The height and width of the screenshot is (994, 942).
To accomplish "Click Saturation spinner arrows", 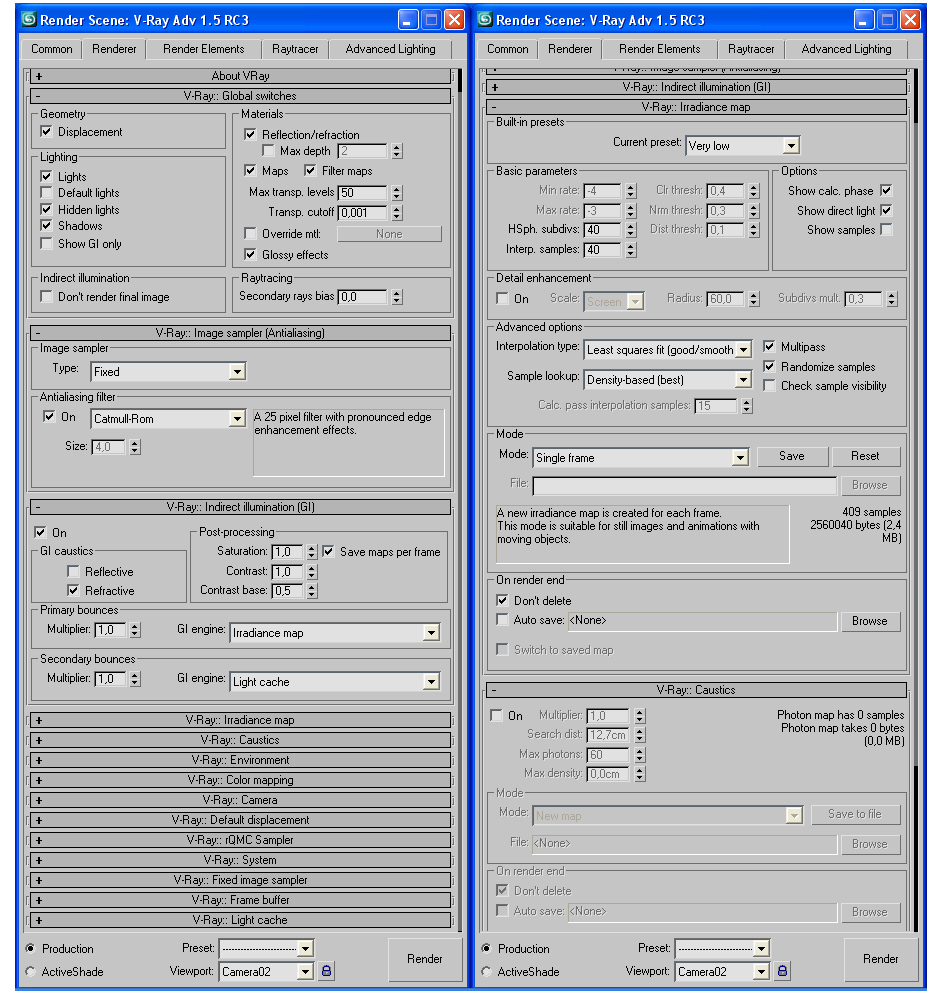I will pyautogui.click(x=312, y=552).
